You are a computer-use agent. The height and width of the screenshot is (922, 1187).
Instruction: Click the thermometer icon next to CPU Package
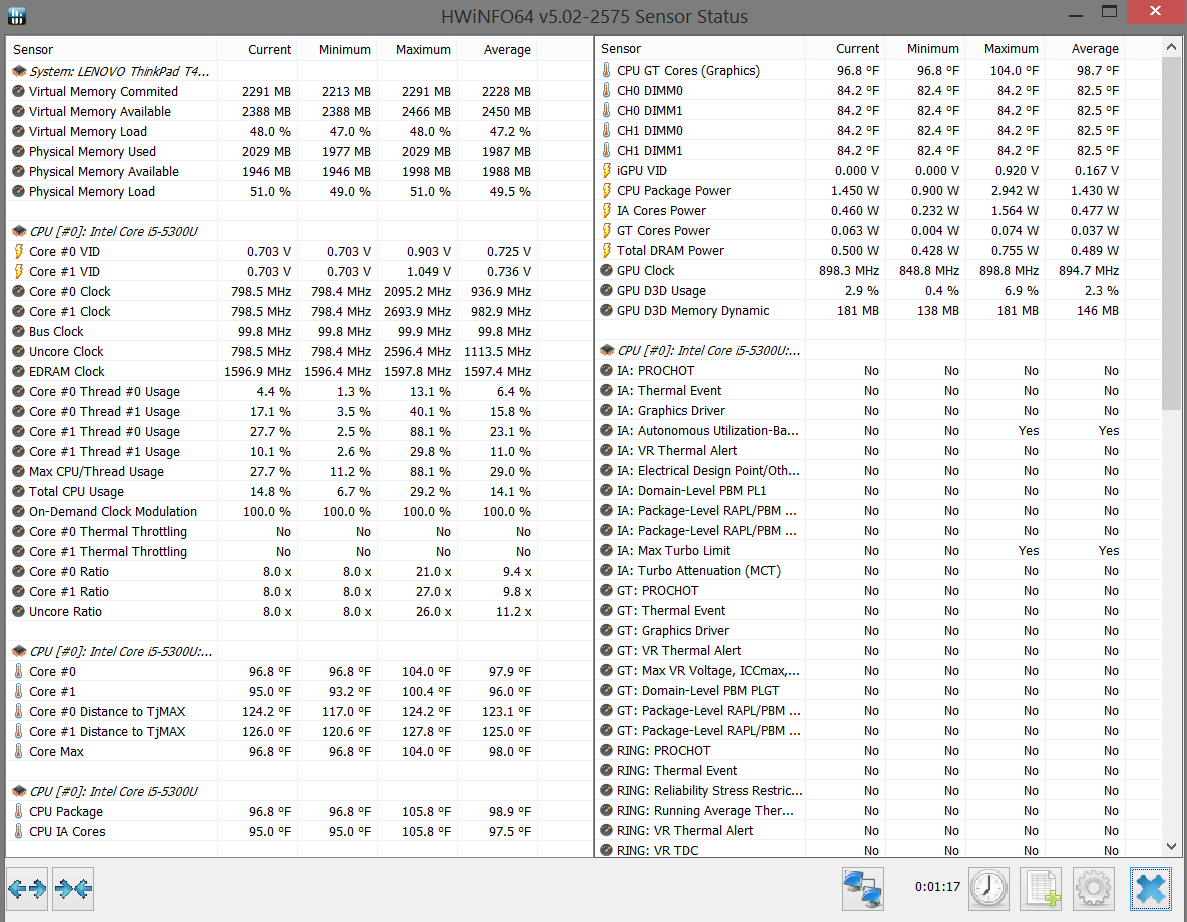click(19, 811)
